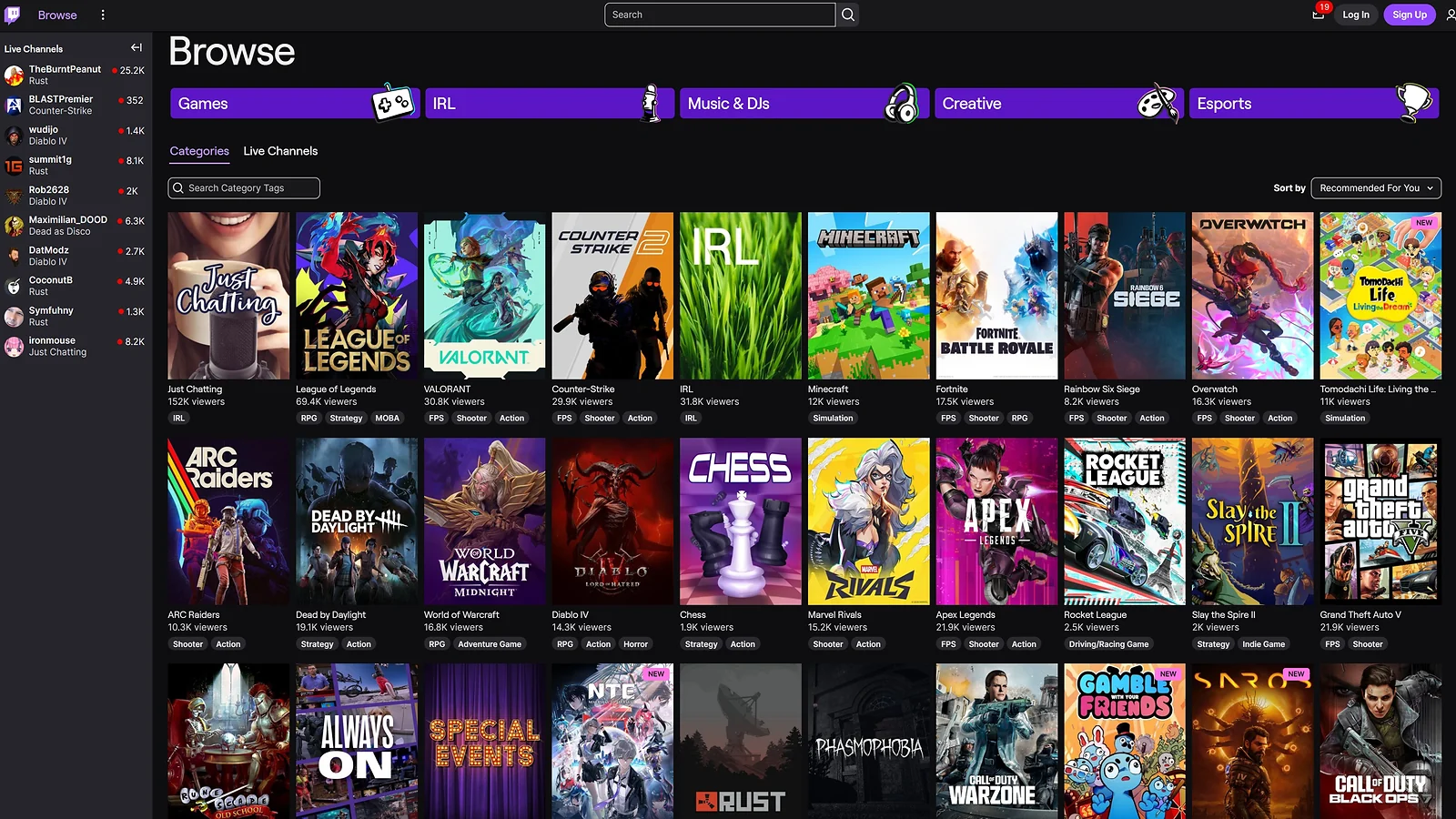Open the League of Legends cover art
Image resolution: width=1456 pixels, height=819 pixels.
(357, 296)
